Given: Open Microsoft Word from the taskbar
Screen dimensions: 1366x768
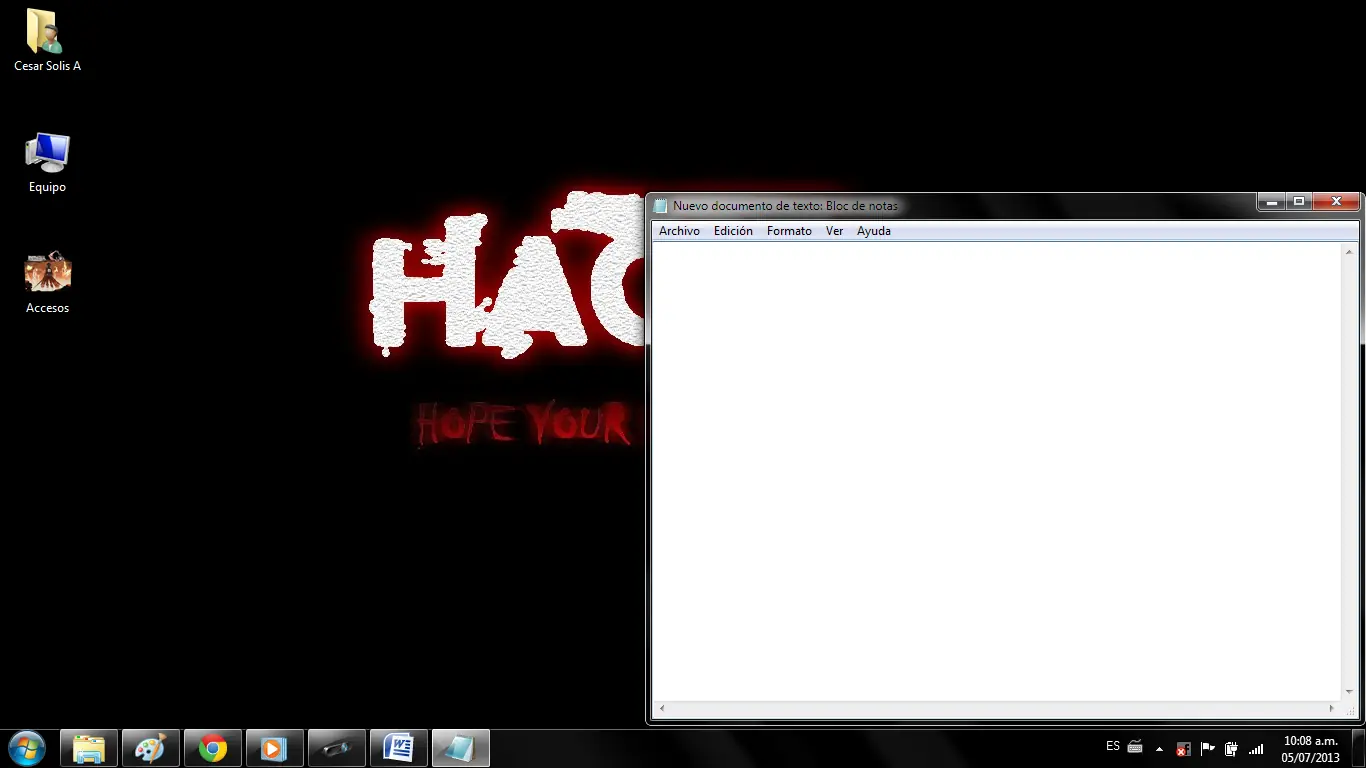Looking at the screenshot, I should pyautogui.click(x=399, y=748).
